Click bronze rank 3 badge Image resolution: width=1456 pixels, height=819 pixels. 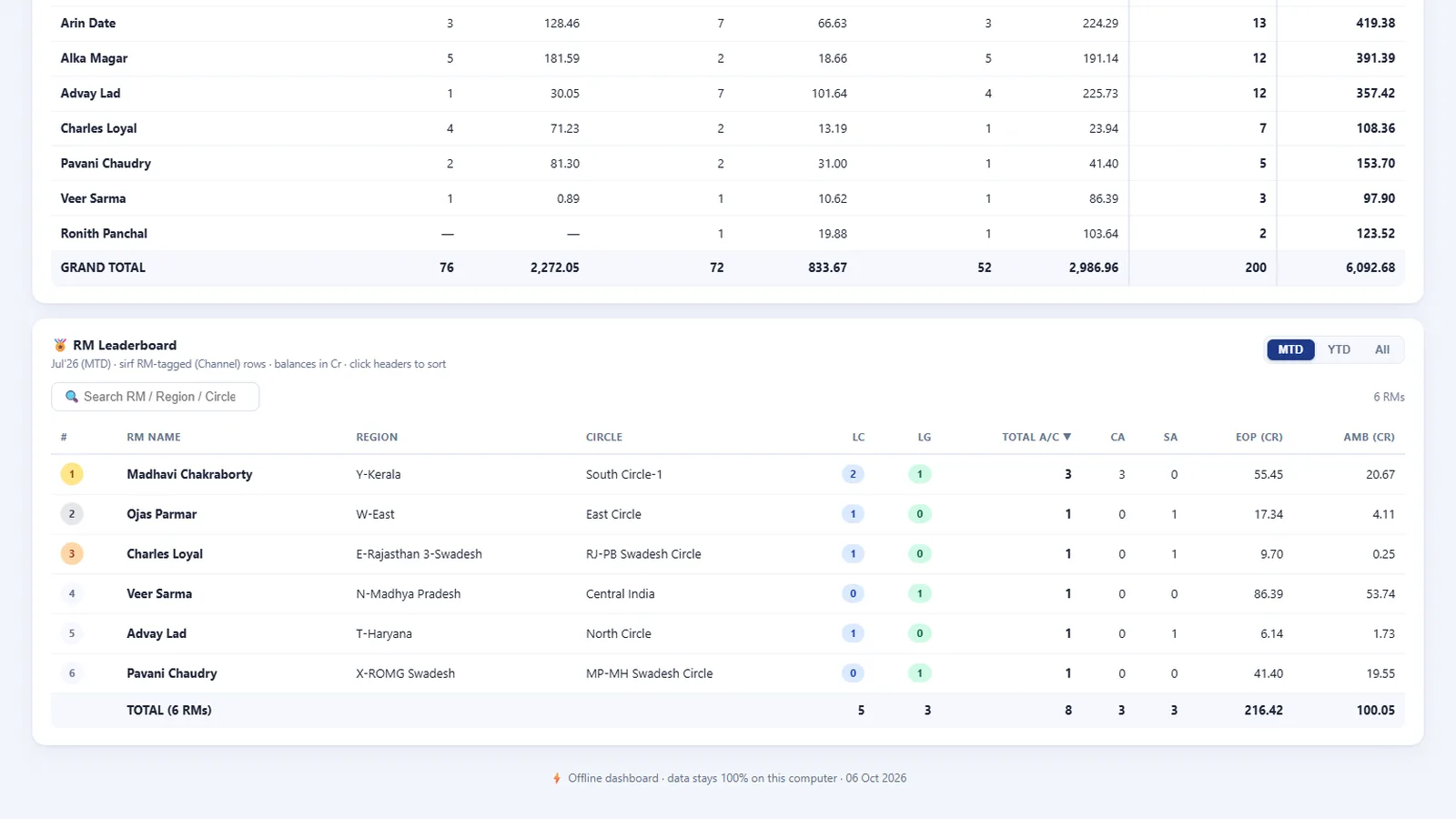tap(72, 553)
